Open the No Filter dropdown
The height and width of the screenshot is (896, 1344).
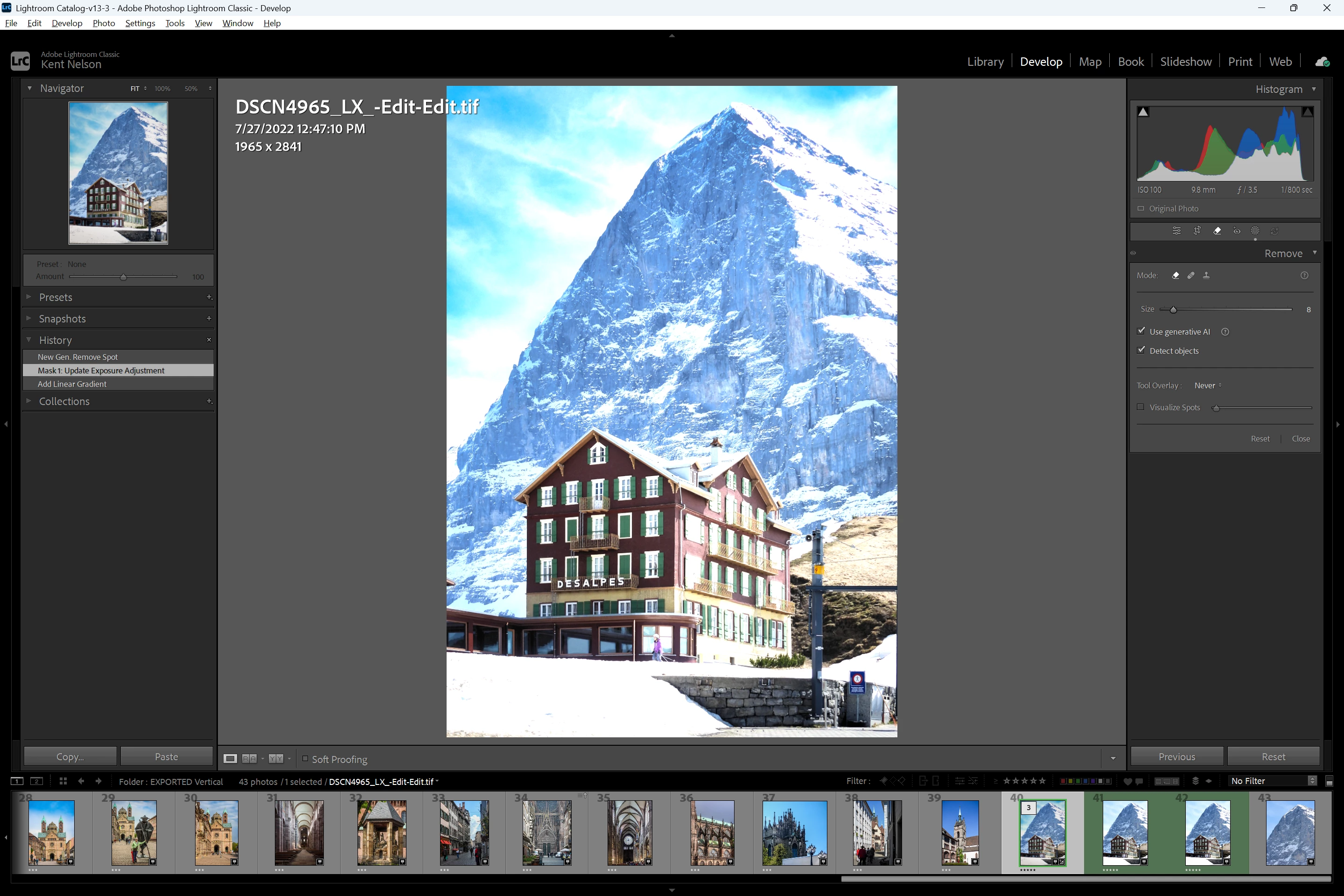point(1273,781)
